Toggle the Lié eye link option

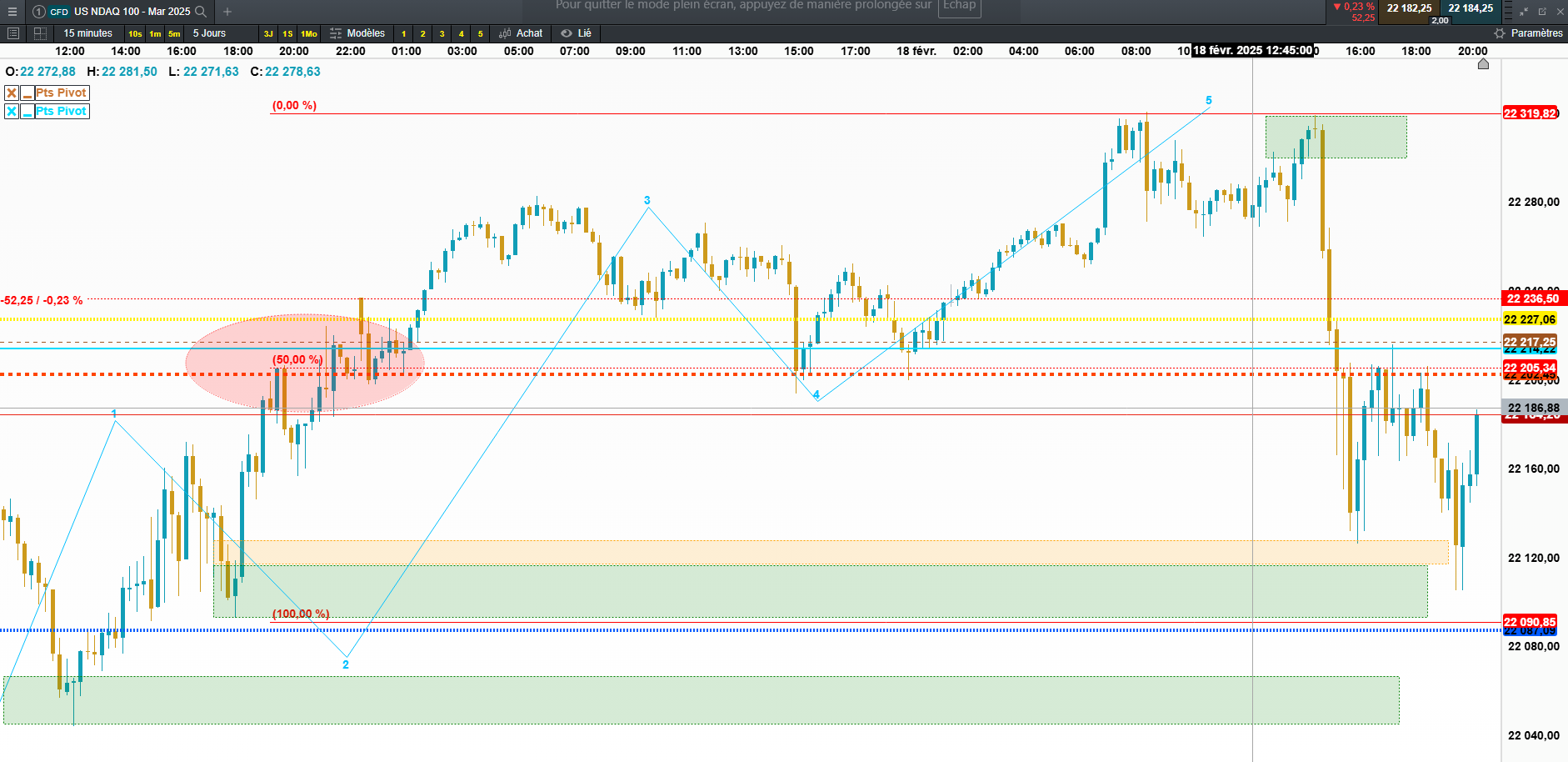576,33
